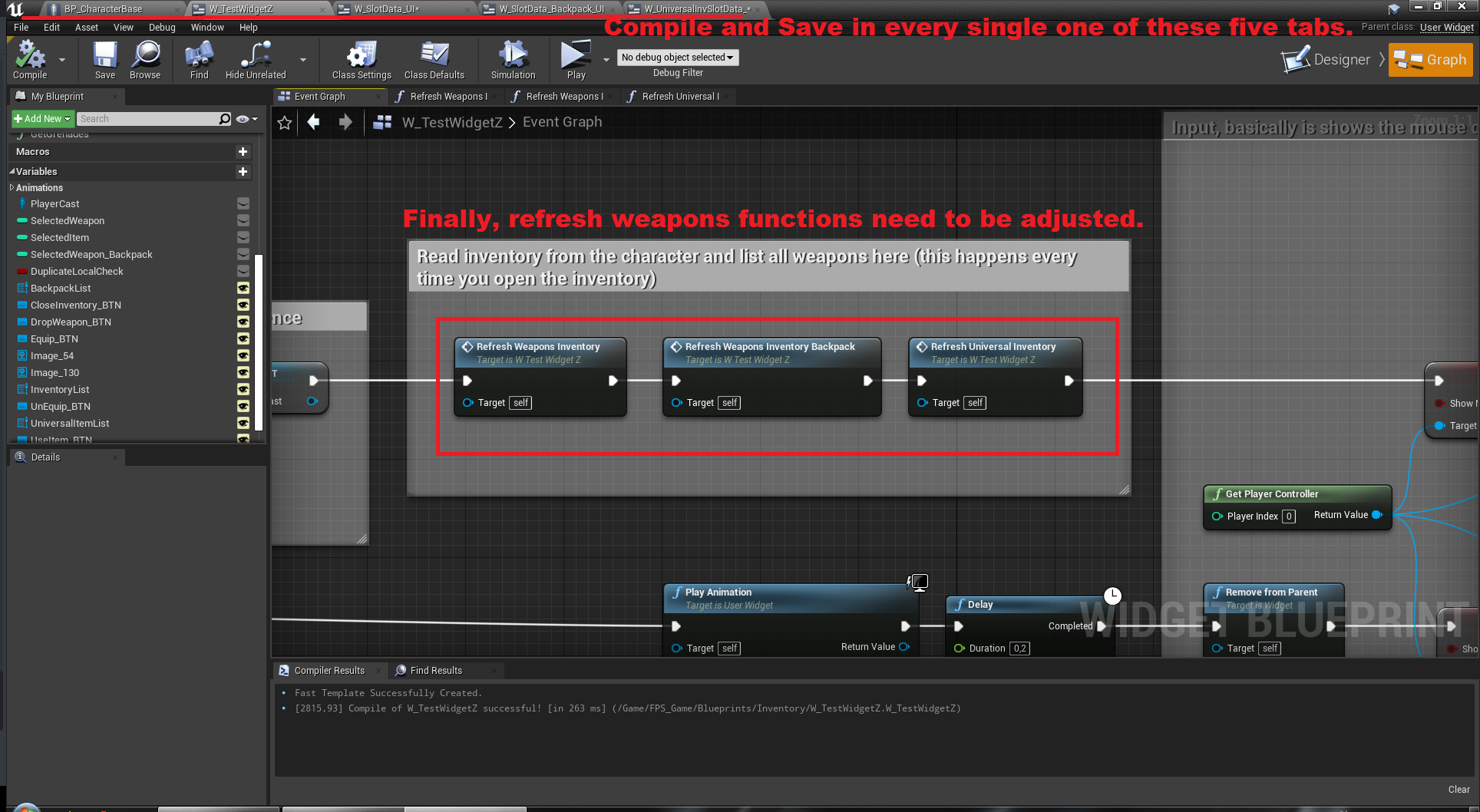Toggle visibility eye for SelectedWeapon variable

243,221
